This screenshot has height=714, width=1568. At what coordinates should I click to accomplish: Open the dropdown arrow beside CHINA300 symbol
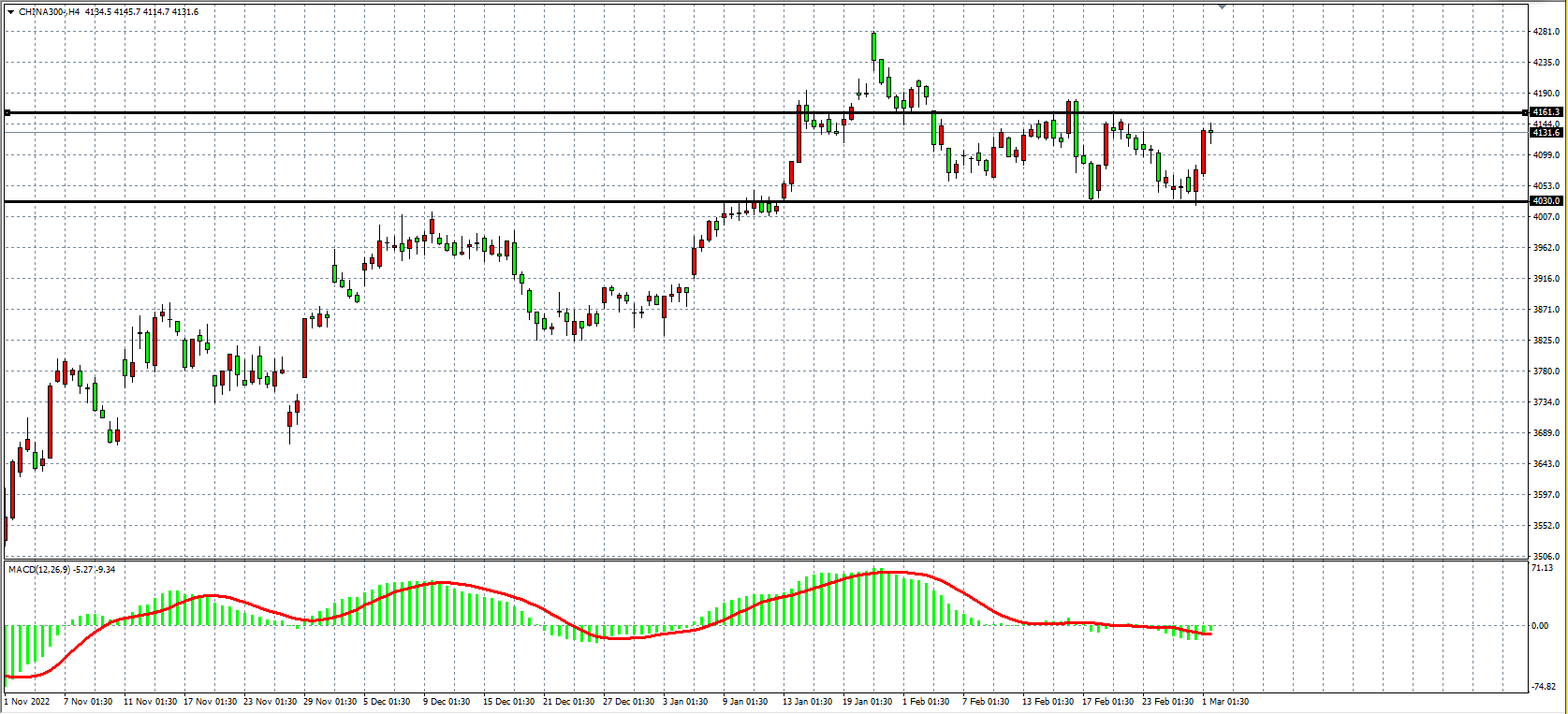[10, 12]
